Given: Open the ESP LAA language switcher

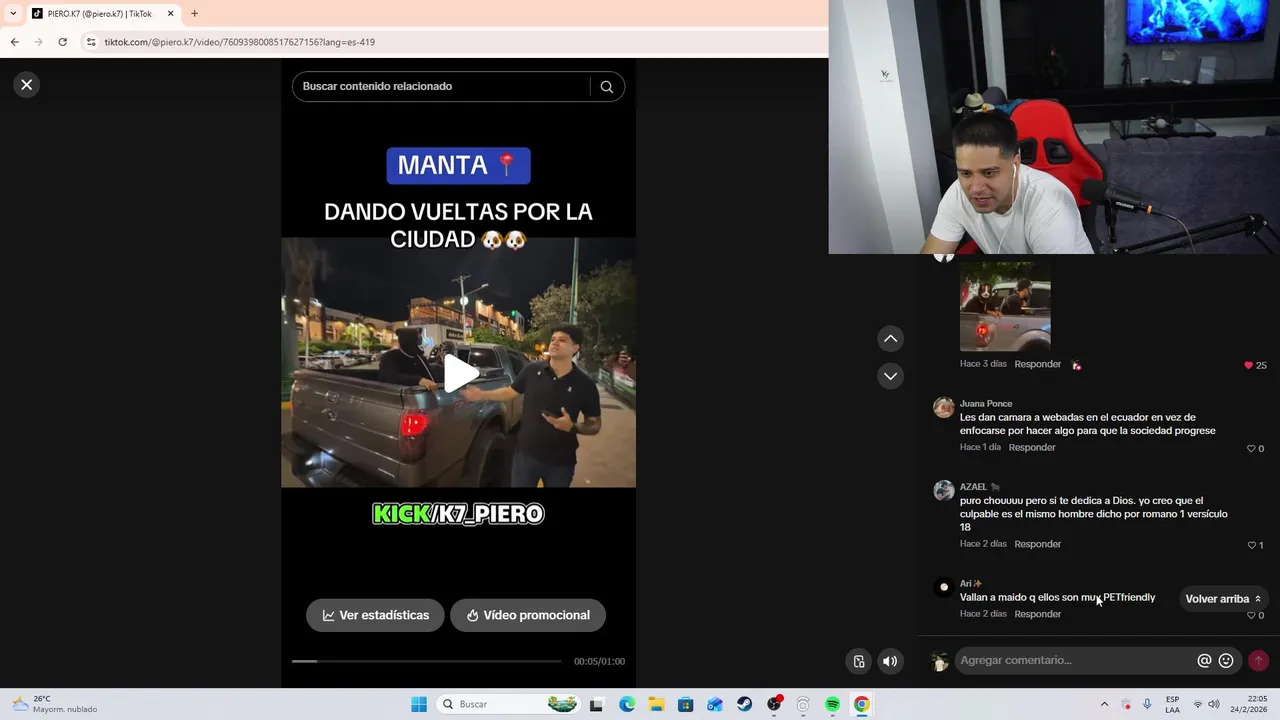Looking at the screenshot, I should 1173,704.
